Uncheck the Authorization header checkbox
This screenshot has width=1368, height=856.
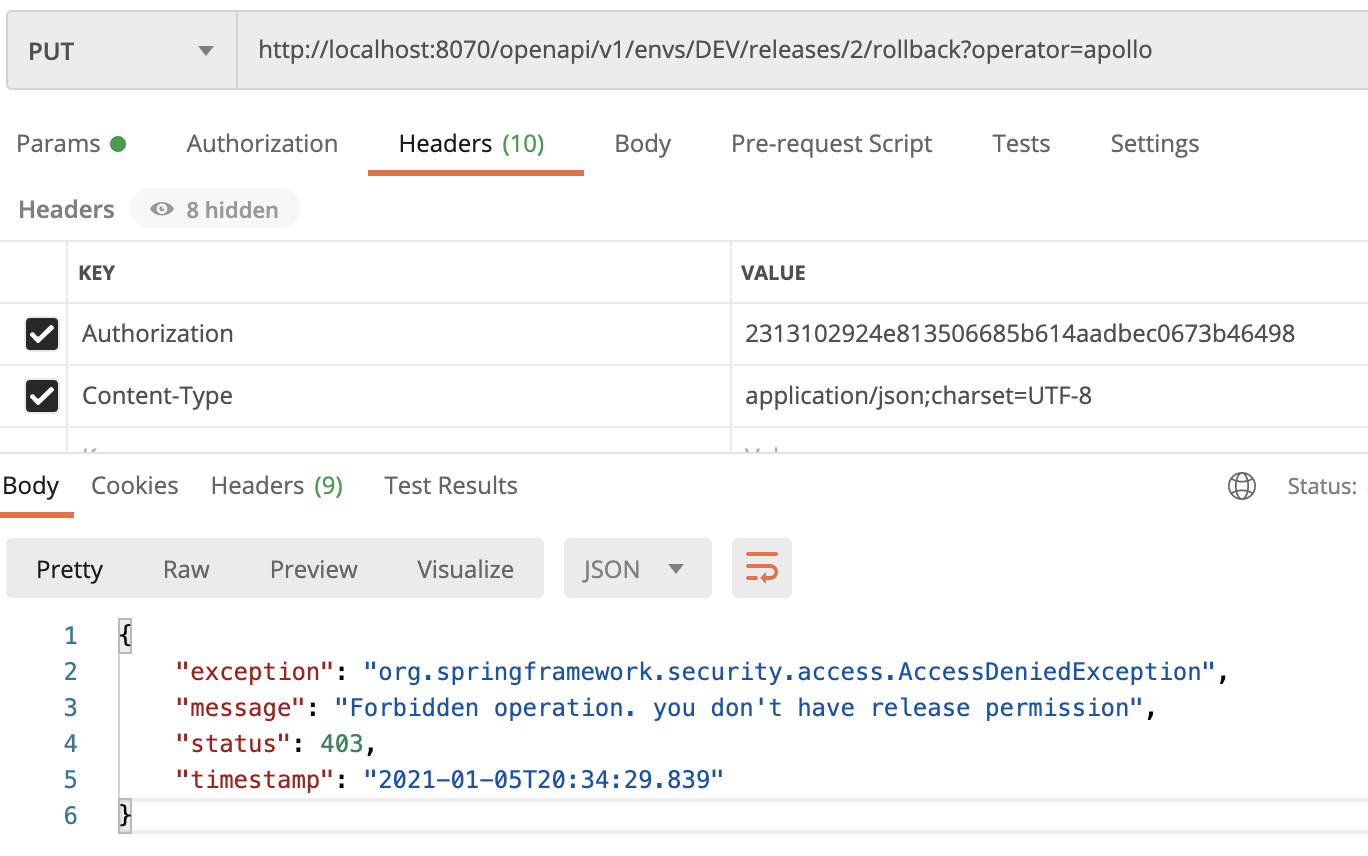pos(41,334)
